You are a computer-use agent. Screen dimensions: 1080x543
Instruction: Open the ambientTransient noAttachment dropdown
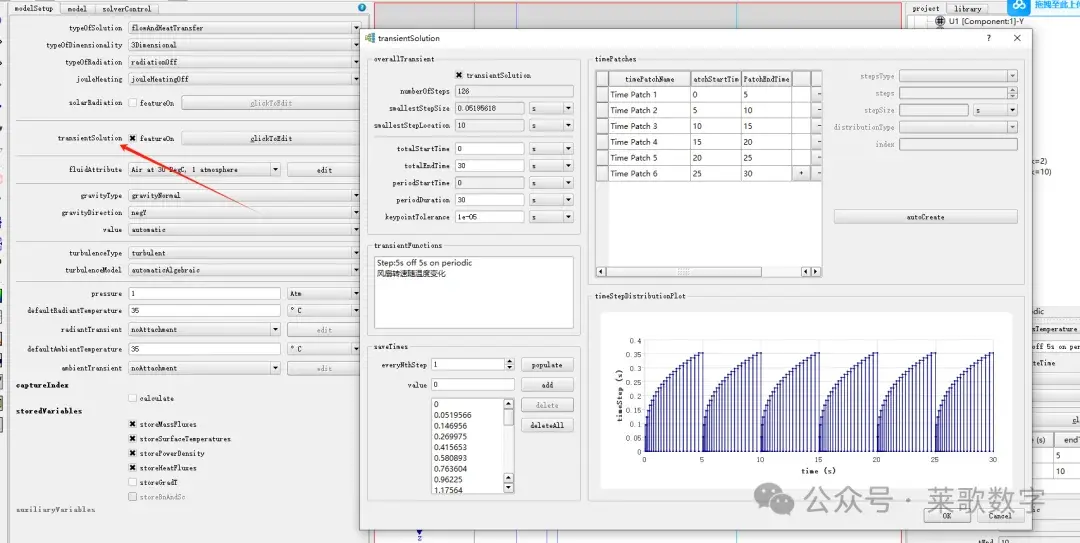point(205,369)
